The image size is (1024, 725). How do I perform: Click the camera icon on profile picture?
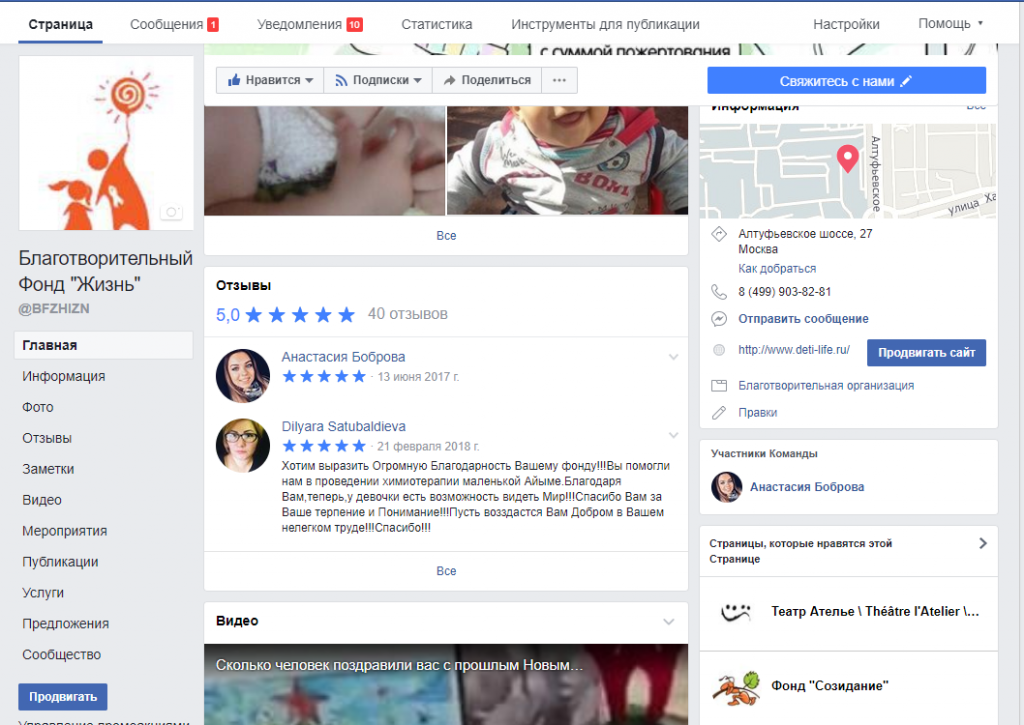tap(172, 212)
